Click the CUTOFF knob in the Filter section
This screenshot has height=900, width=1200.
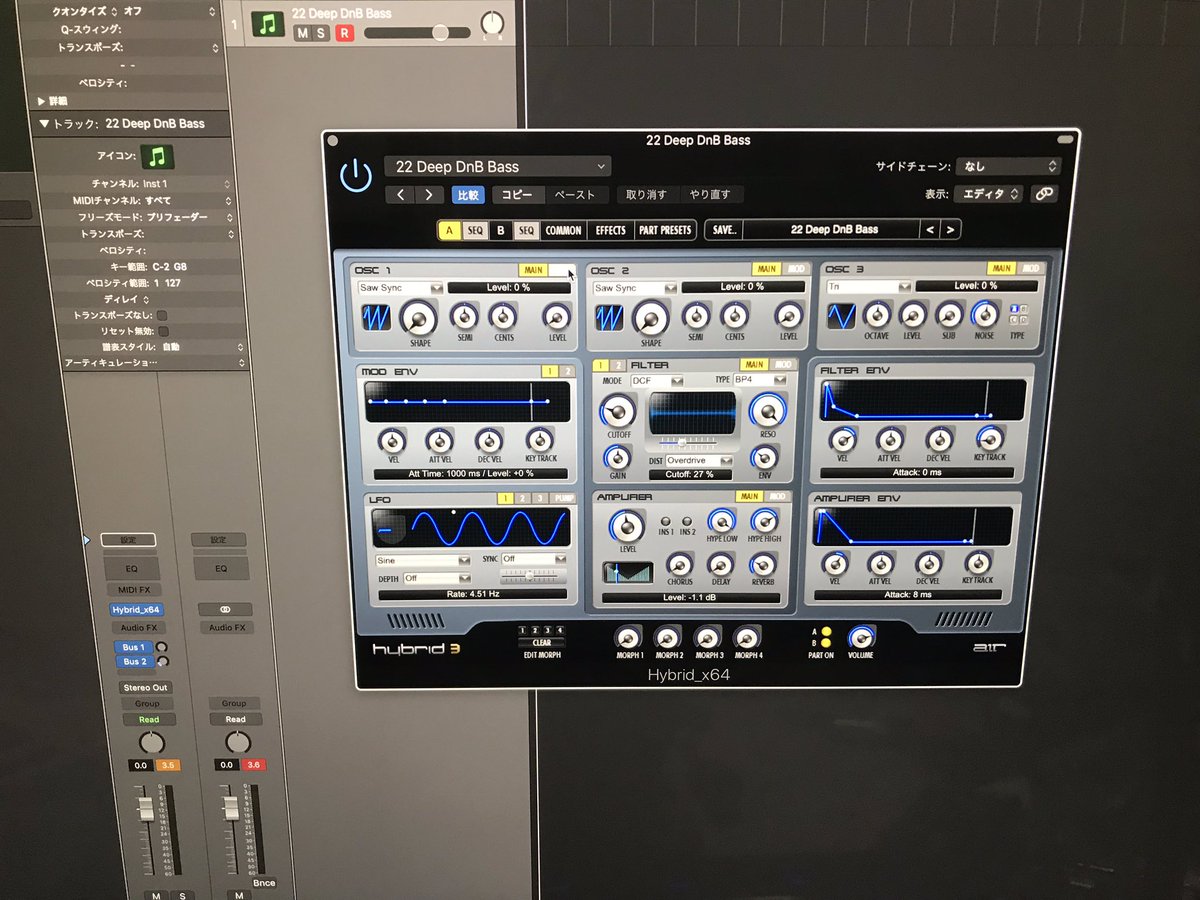(617, 412)
